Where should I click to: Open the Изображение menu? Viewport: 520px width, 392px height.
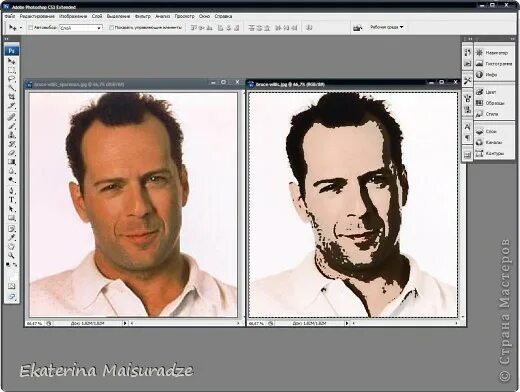pos(73,16)
